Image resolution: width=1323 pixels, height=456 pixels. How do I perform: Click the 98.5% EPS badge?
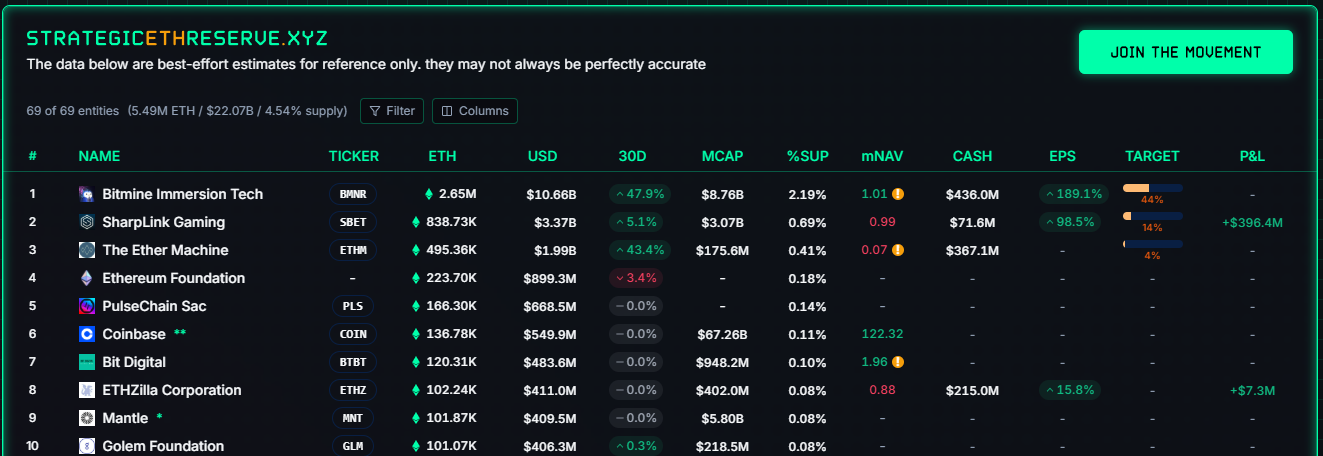coord(1070,222)
